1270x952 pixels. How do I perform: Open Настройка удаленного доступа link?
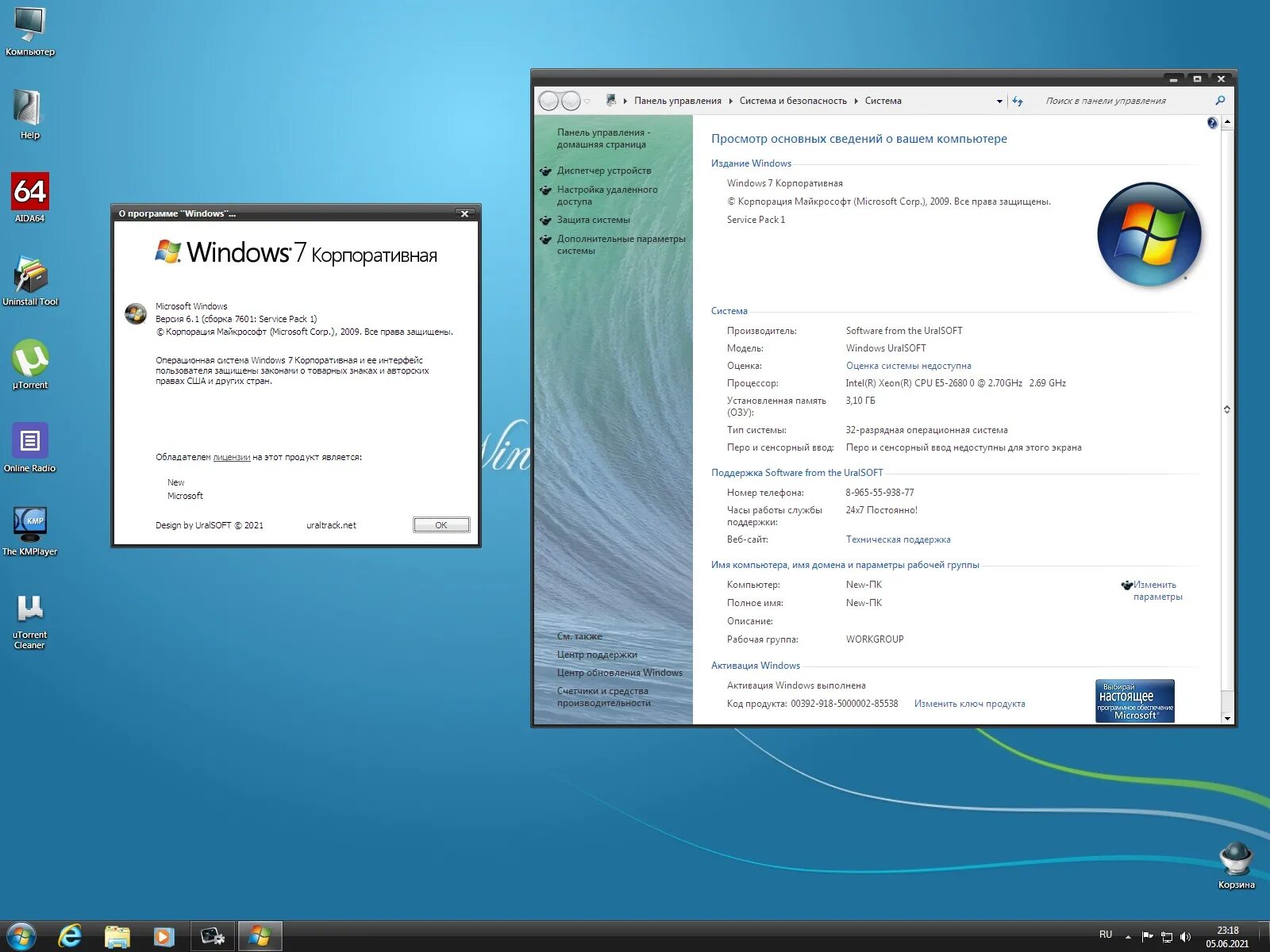pos(607,195)
